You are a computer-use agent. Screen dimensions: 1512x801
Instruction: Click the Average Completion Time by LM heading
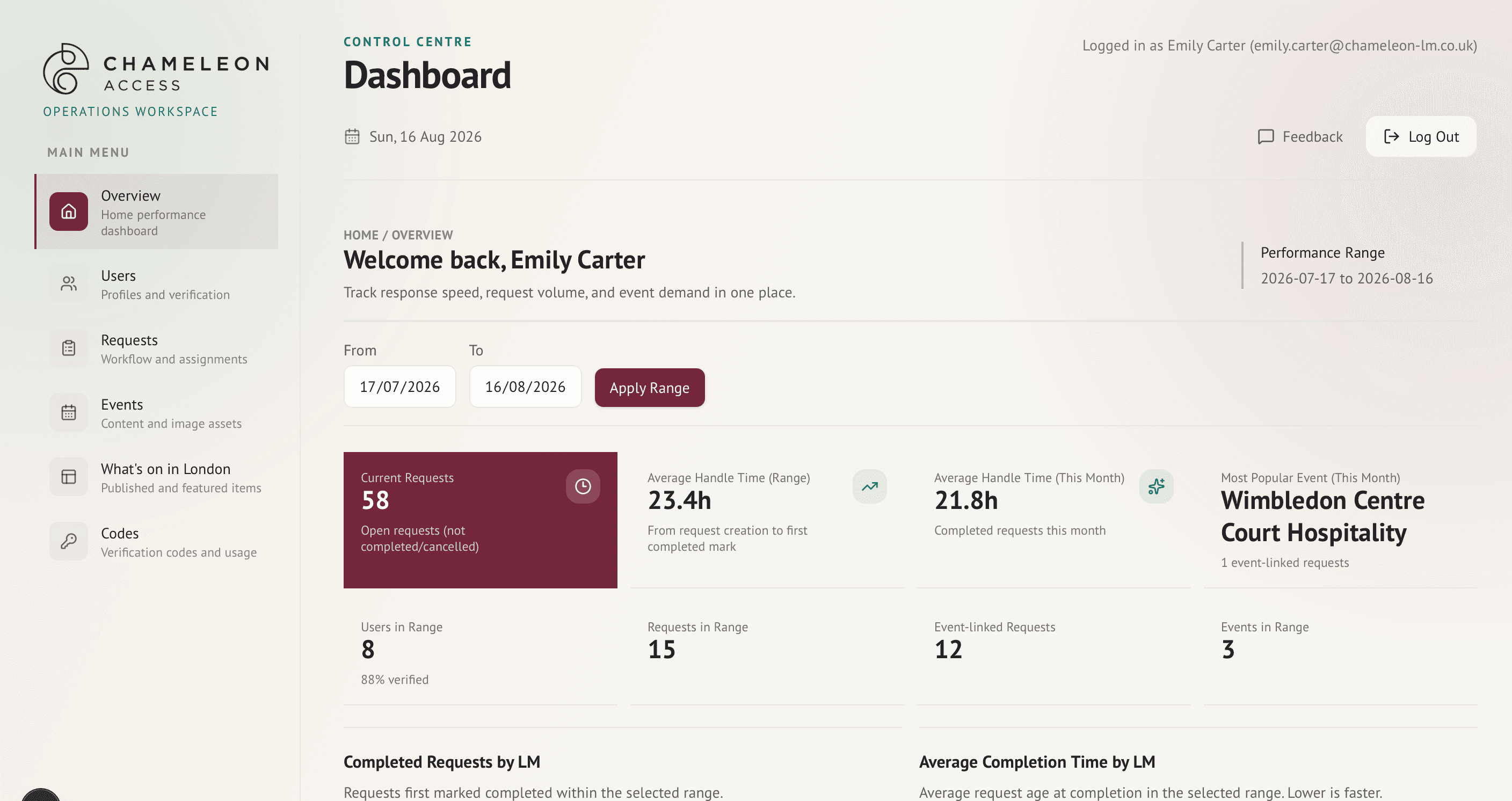(x=1037, y=762)
